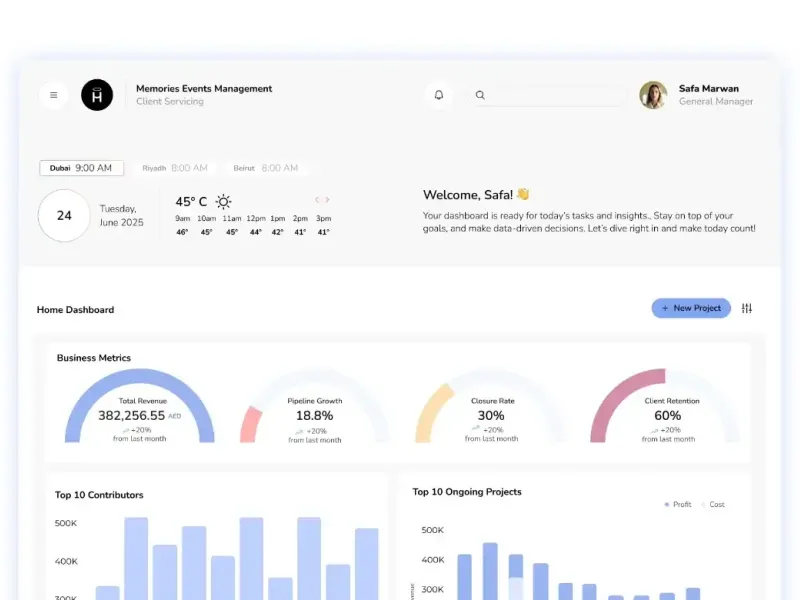Click next arrow in weather forecast
The height and width of the screenshot is (600, 800).
pyautogui.click(x=328, y=199)
